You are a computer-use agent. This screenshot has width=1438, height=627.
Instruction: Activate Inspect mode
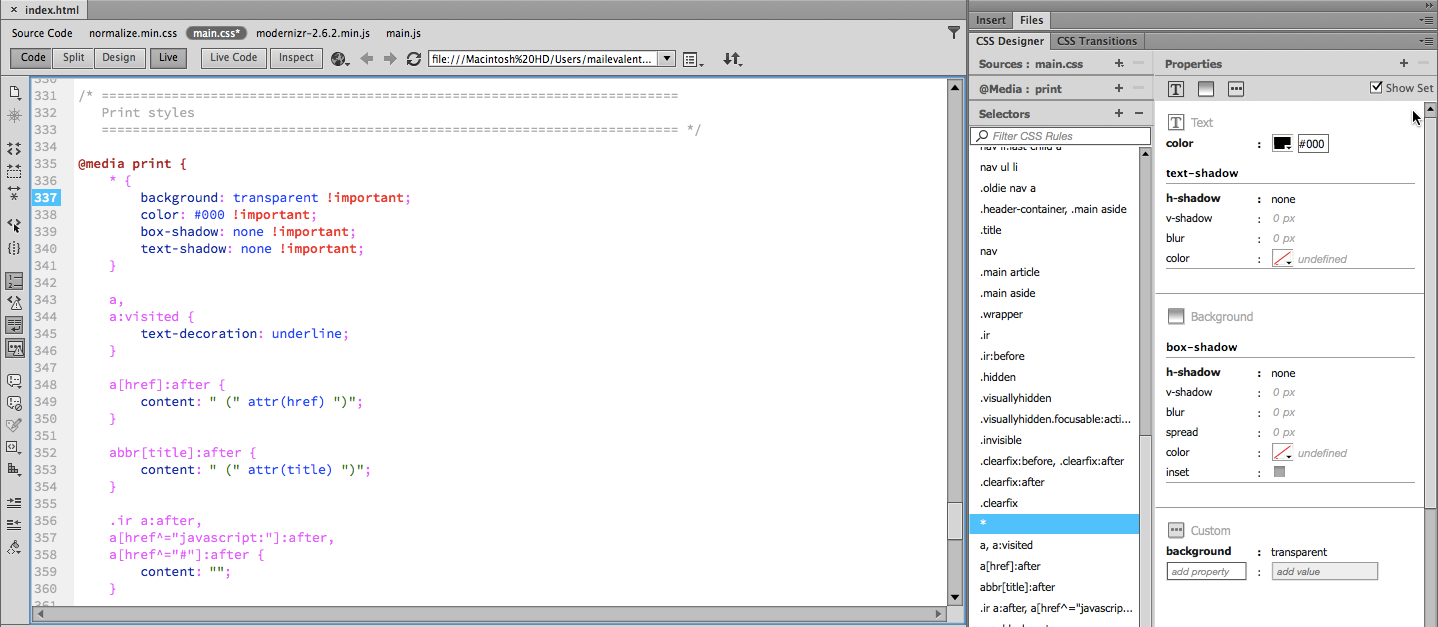pyautogui.click(x=295, y=58)
